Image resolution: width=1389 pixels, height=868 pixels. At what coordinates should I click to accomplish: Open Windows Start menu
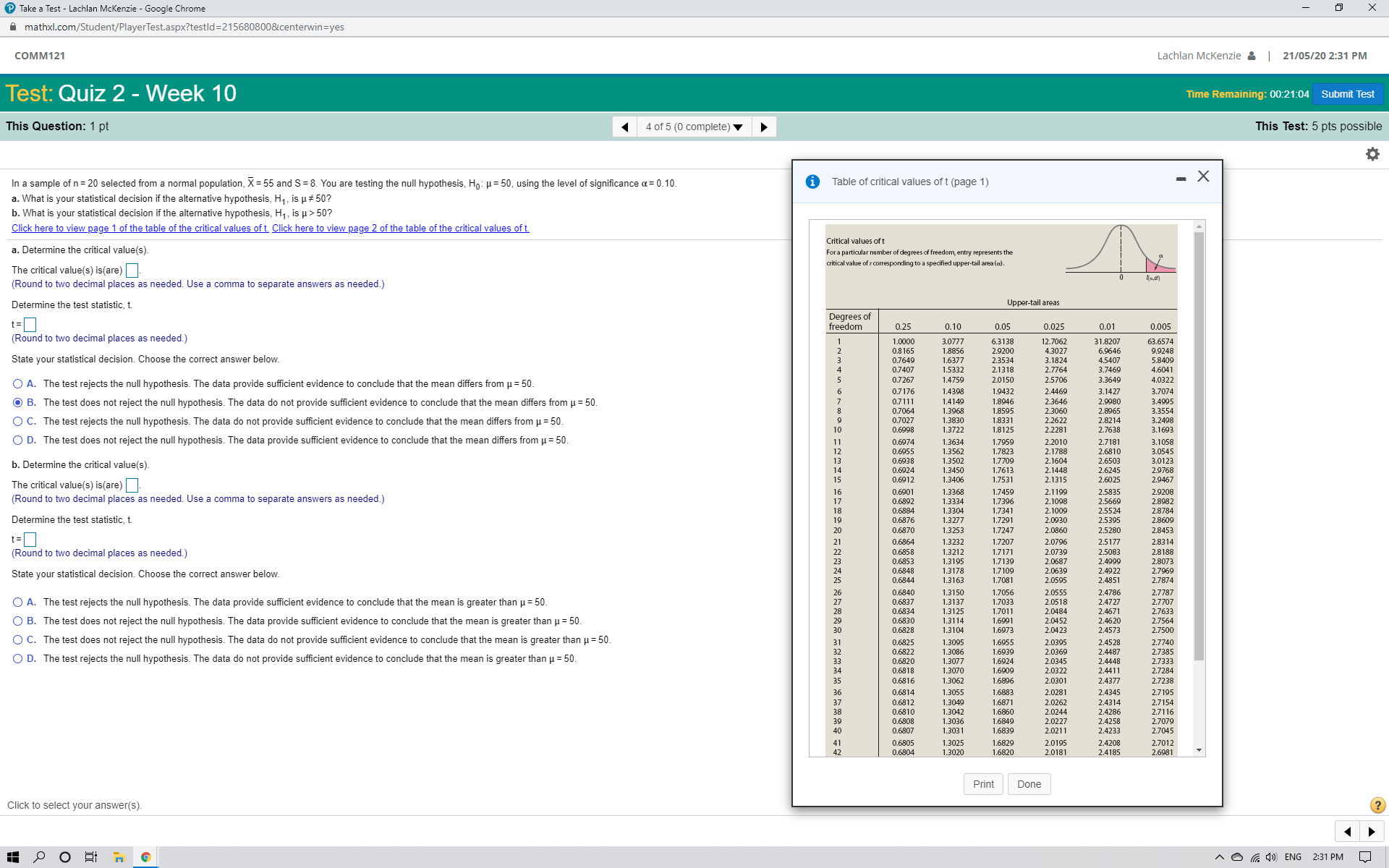pyautogui.click(x=12, y=857)
